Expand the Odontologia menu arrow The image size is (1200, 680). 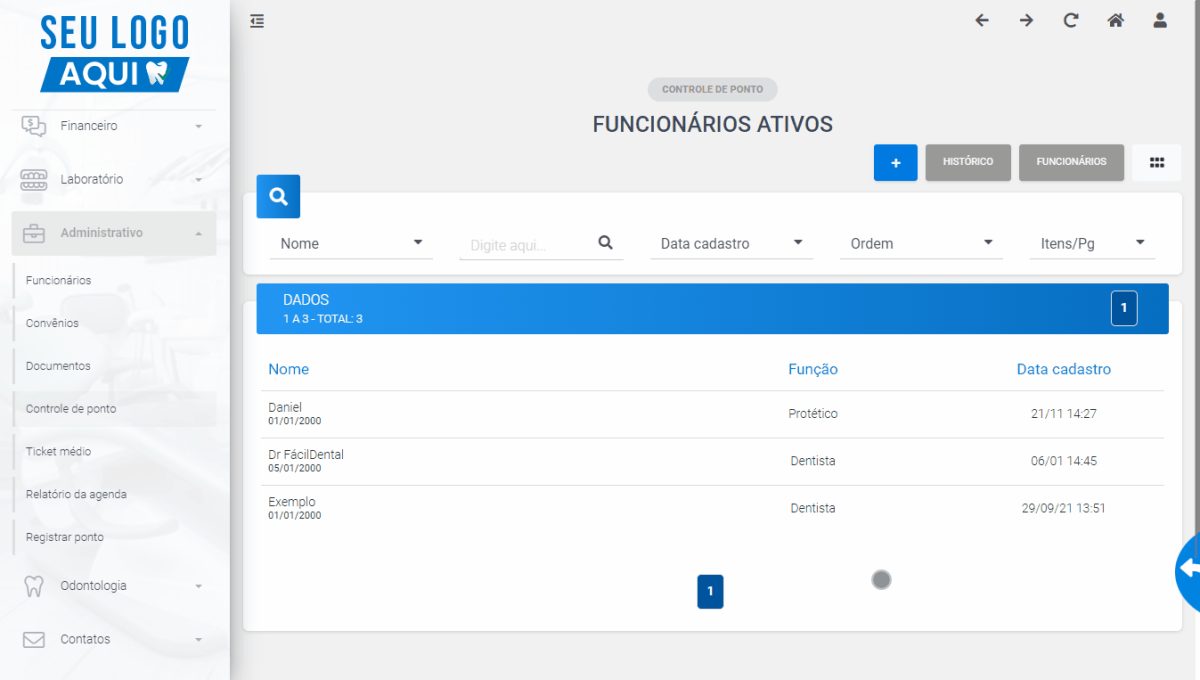click(198, 586)
